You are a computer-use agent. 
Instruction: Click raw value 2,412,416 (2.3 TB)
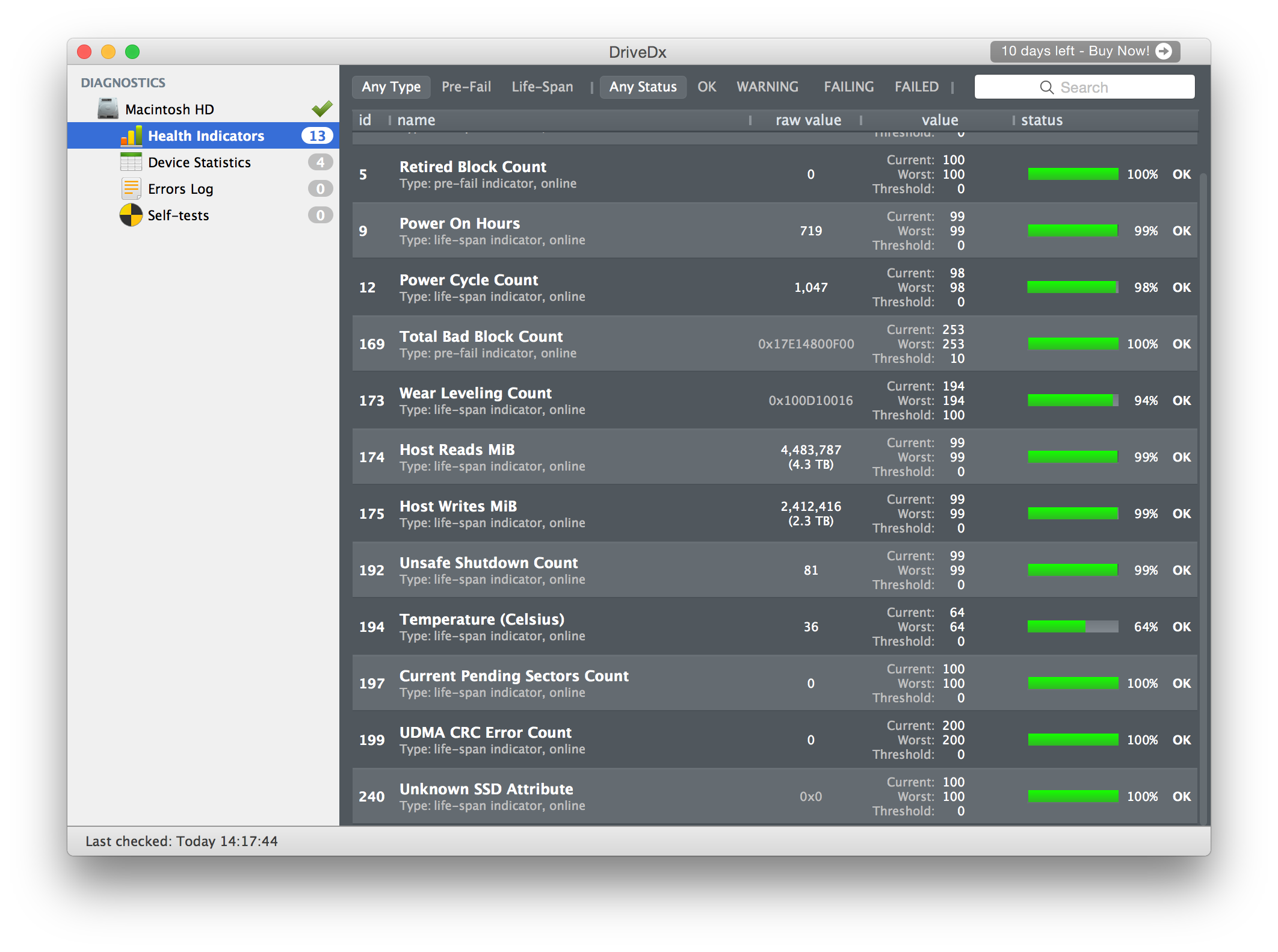click(x=810, y=514)
